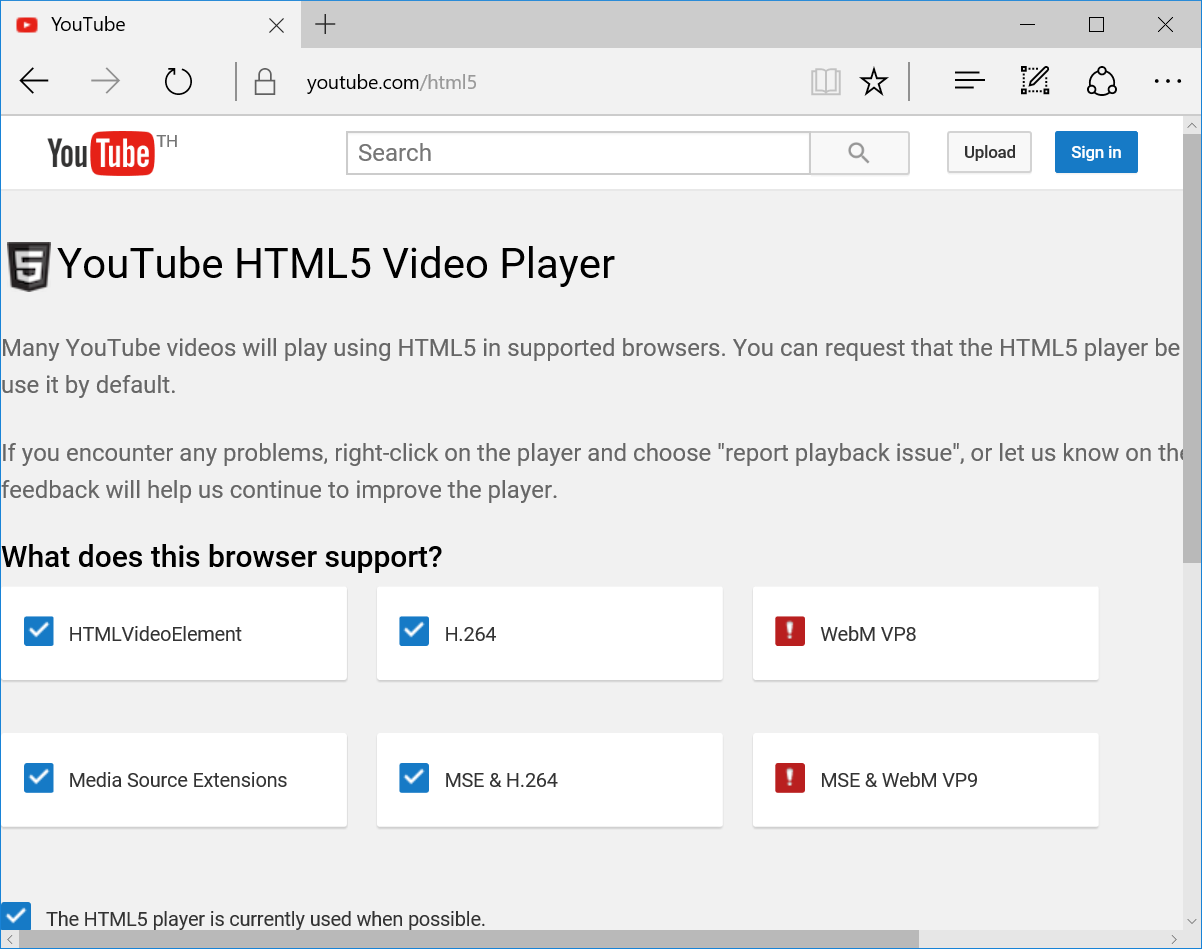Open a new tab with plus button
1202x949 pixels.
point(325,25)
